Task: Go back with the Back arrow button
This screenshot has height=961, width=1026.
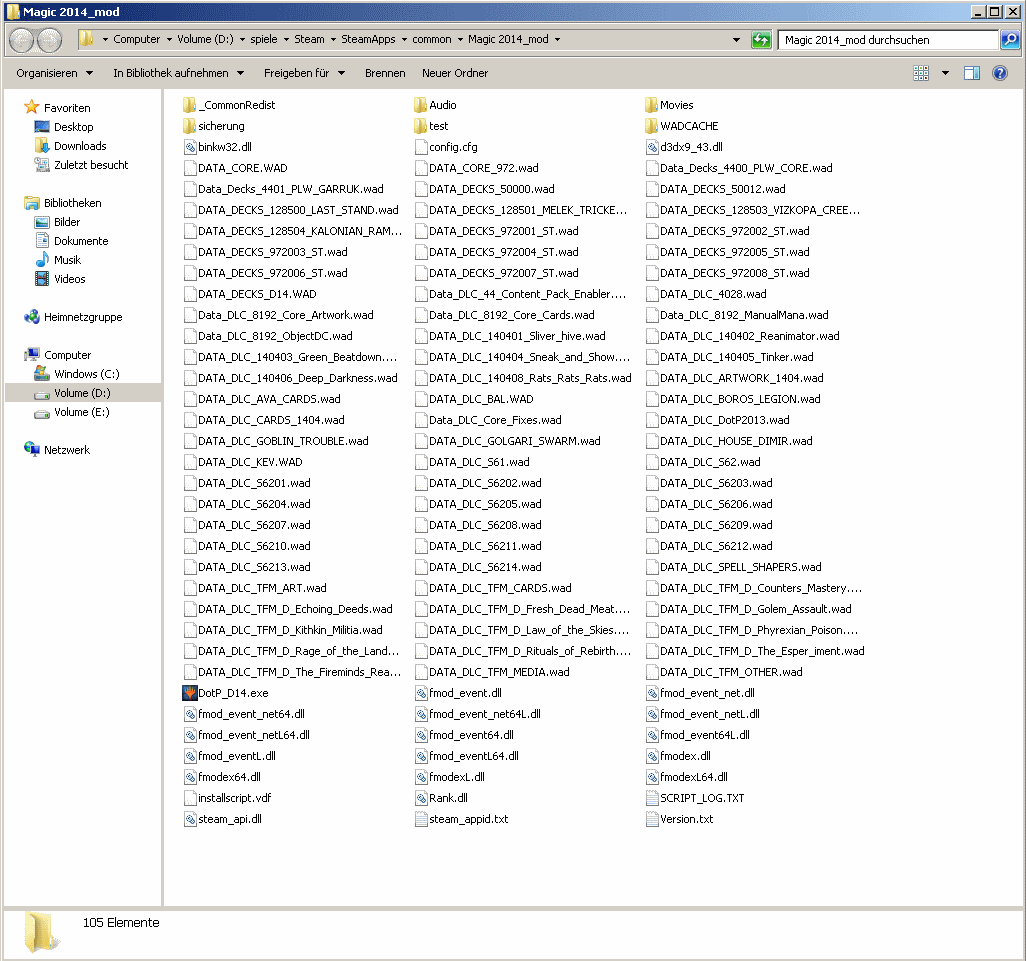Action: (22, 40)
